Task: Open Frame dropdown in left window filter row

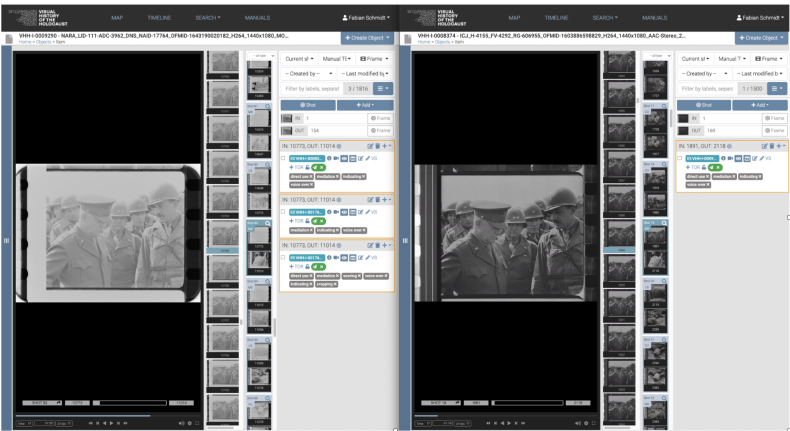Action: (374, 59)
